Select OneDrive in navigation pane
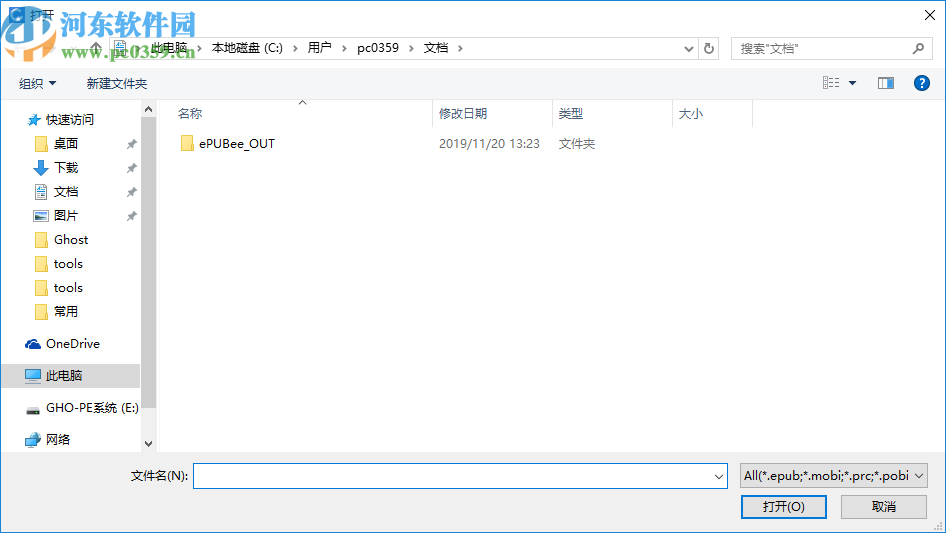The height and width of the screenshot is (533, 946). 73,343
